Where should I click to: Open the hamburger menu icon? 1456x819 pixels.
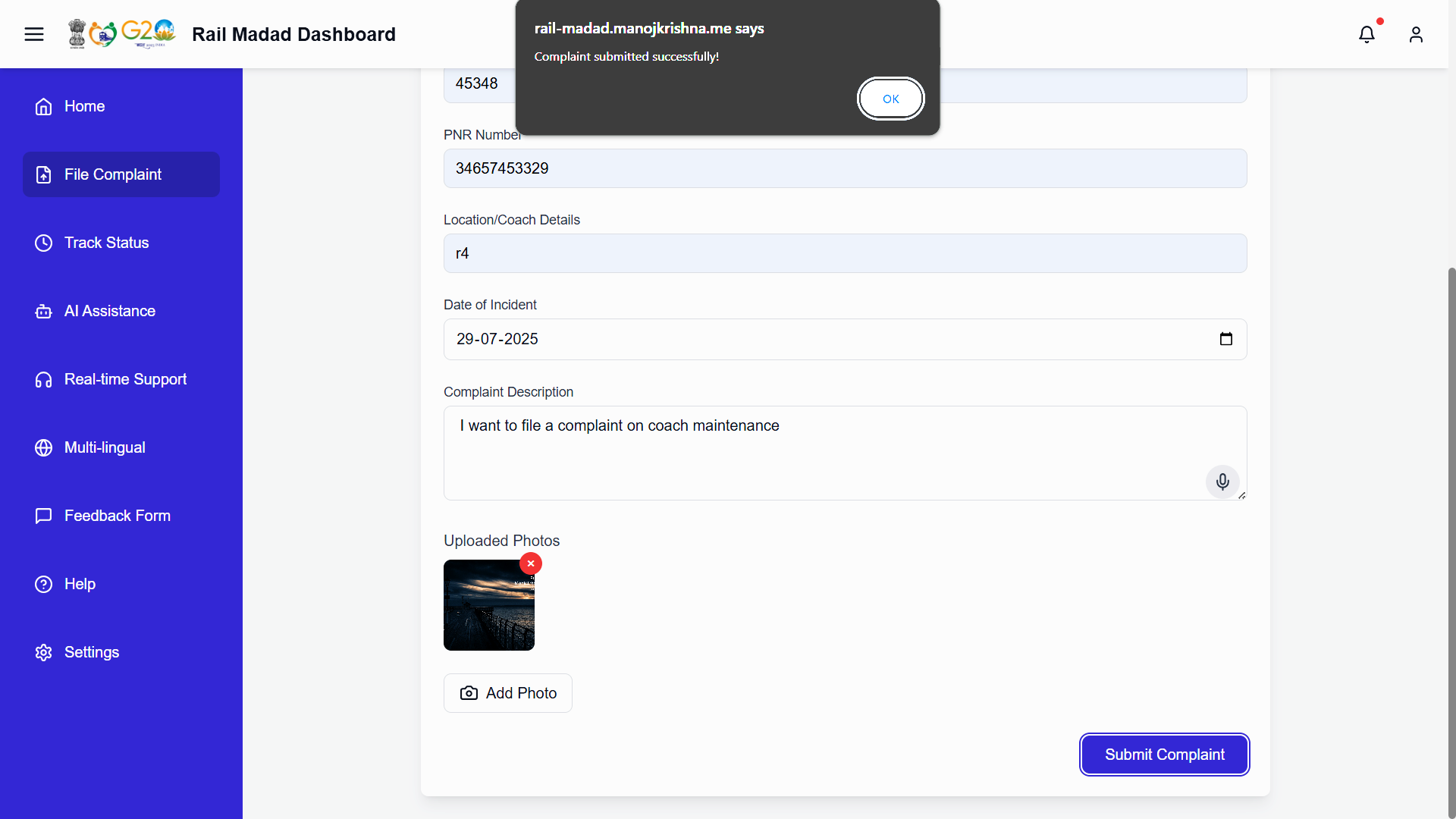tap(33, 34)
